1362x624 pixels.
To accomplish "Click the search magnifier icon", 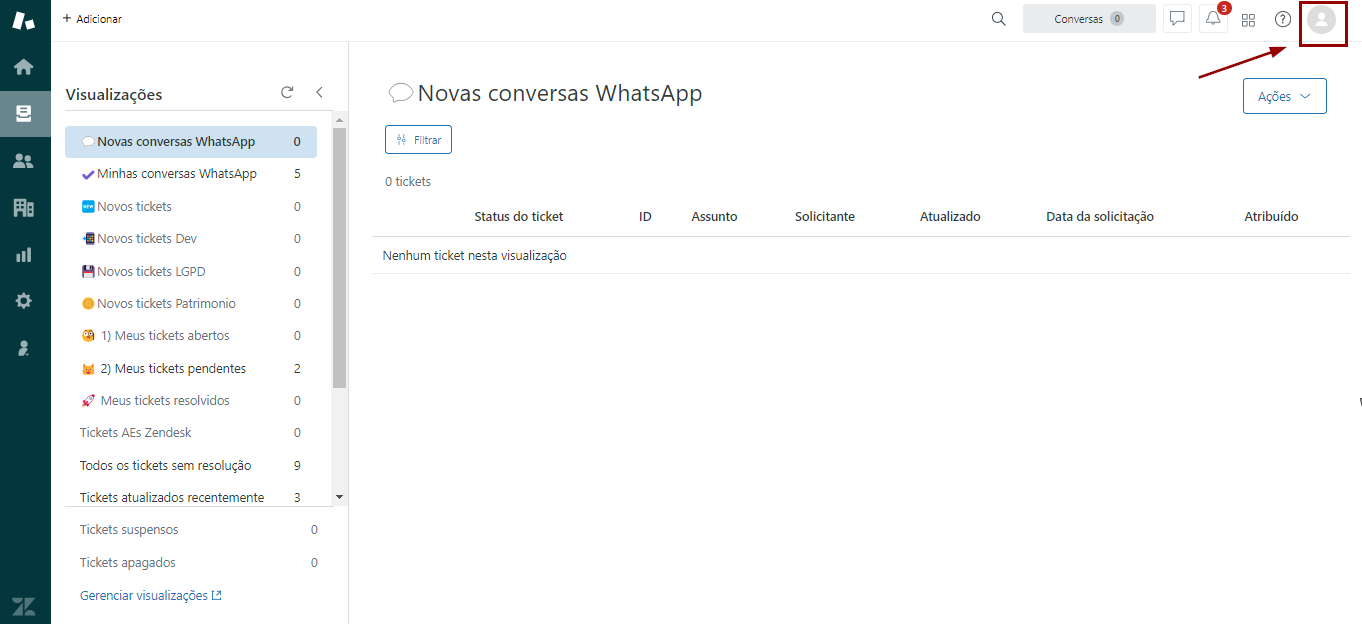I will click(x=998, y=19).
